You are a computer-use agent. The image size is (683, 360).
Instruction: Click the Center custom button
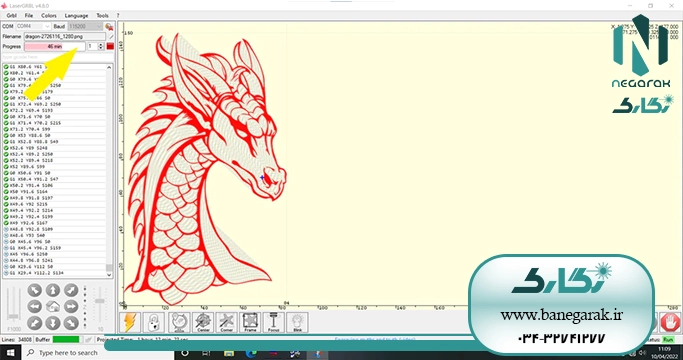[x=203, y=323]
